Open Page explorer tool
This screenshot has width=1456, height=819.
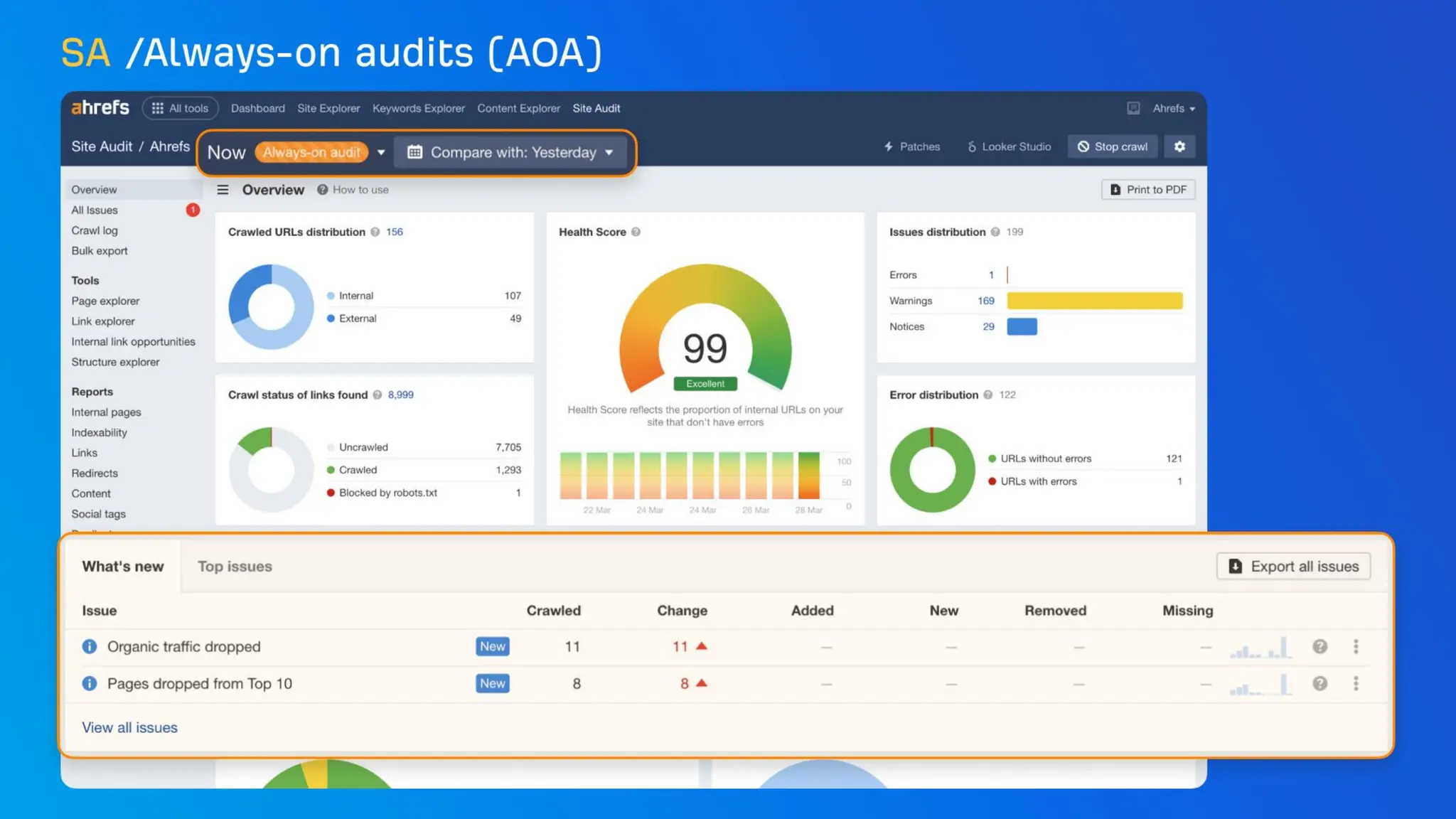(105, 301)
